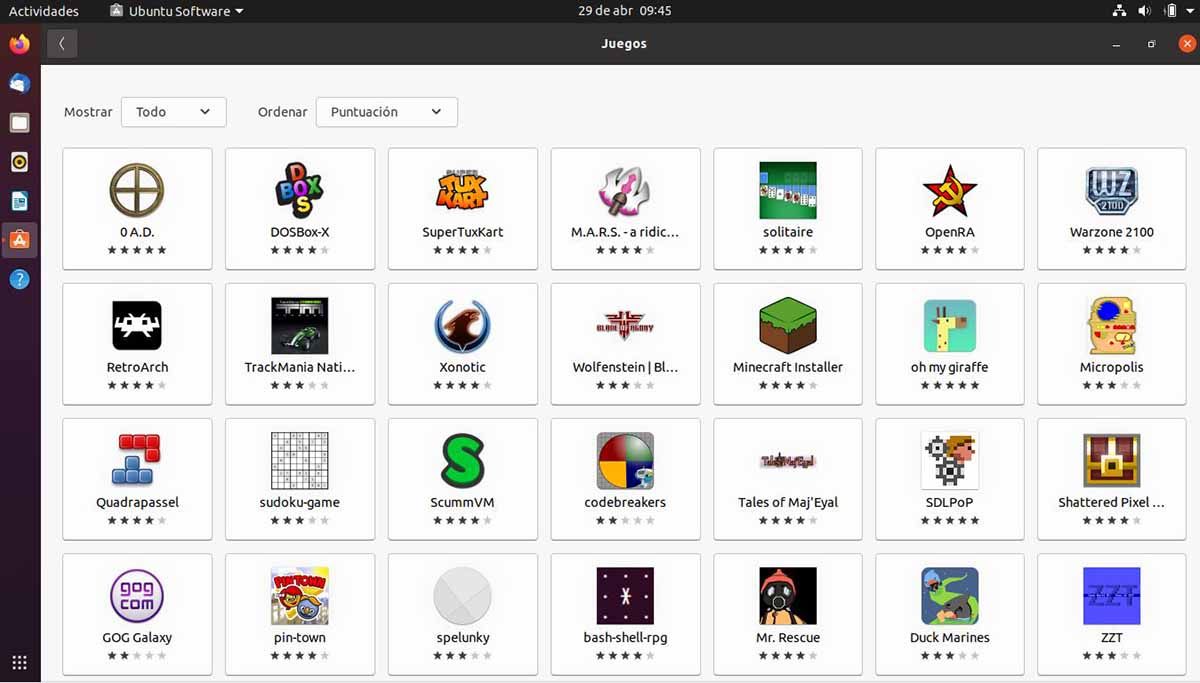Click the solitaire card game icon
This screenshot has height=683, width=1200.
[788, 190]
